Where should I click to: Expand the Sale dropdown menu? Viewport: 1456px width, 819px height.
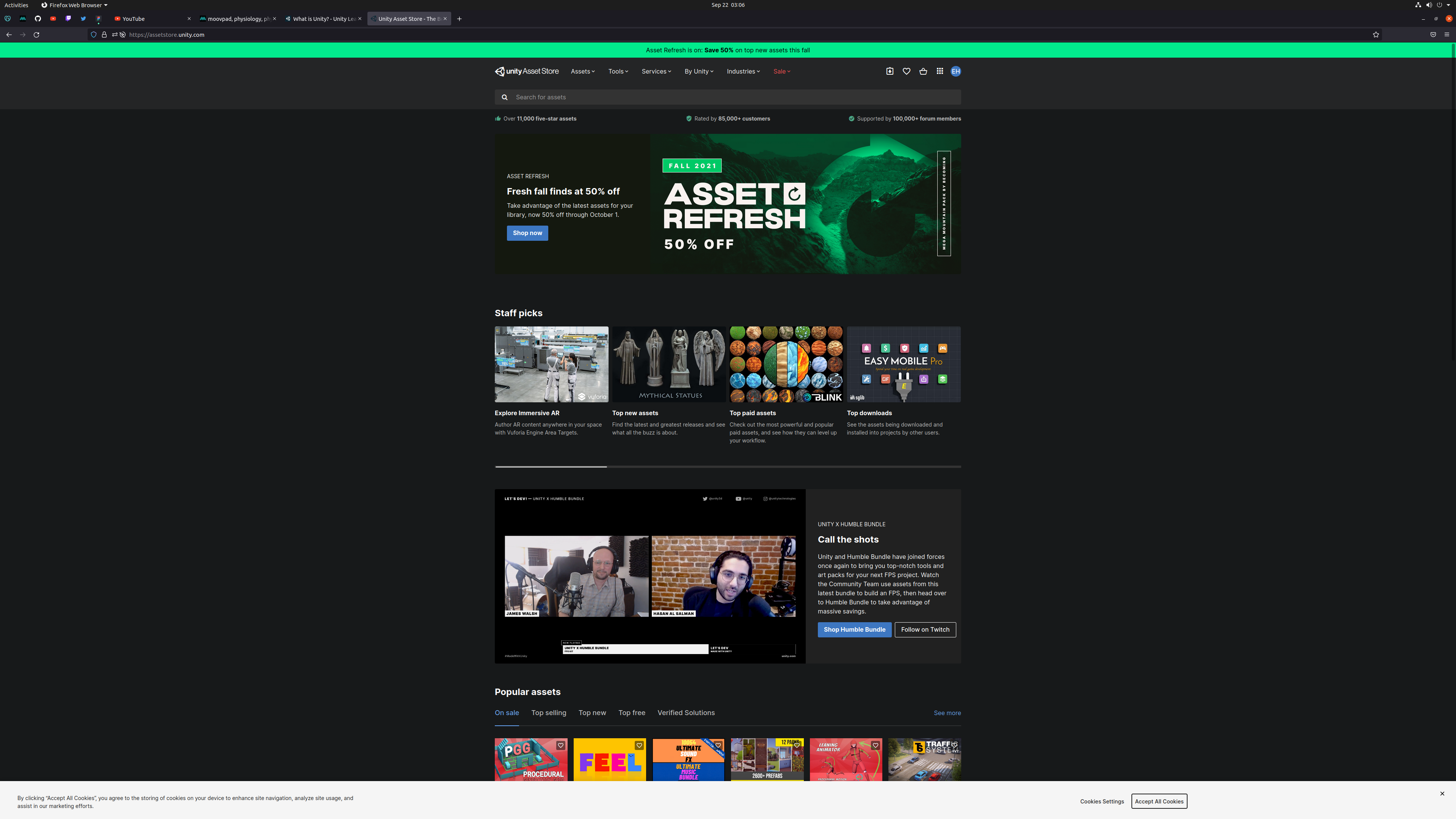782,71
